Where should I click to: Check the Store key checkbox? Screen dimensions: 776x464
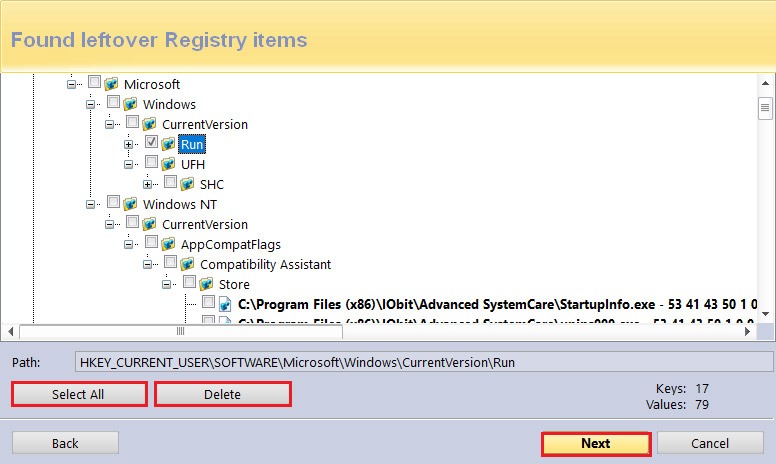(x=190, y=282)
